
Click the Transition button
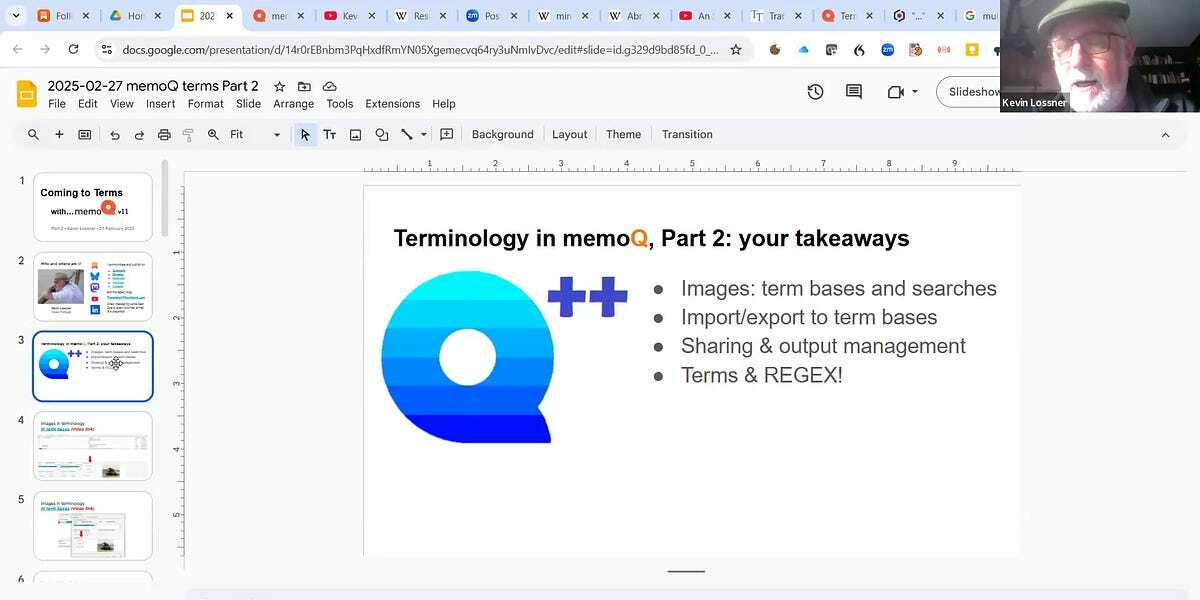point(687,134)
